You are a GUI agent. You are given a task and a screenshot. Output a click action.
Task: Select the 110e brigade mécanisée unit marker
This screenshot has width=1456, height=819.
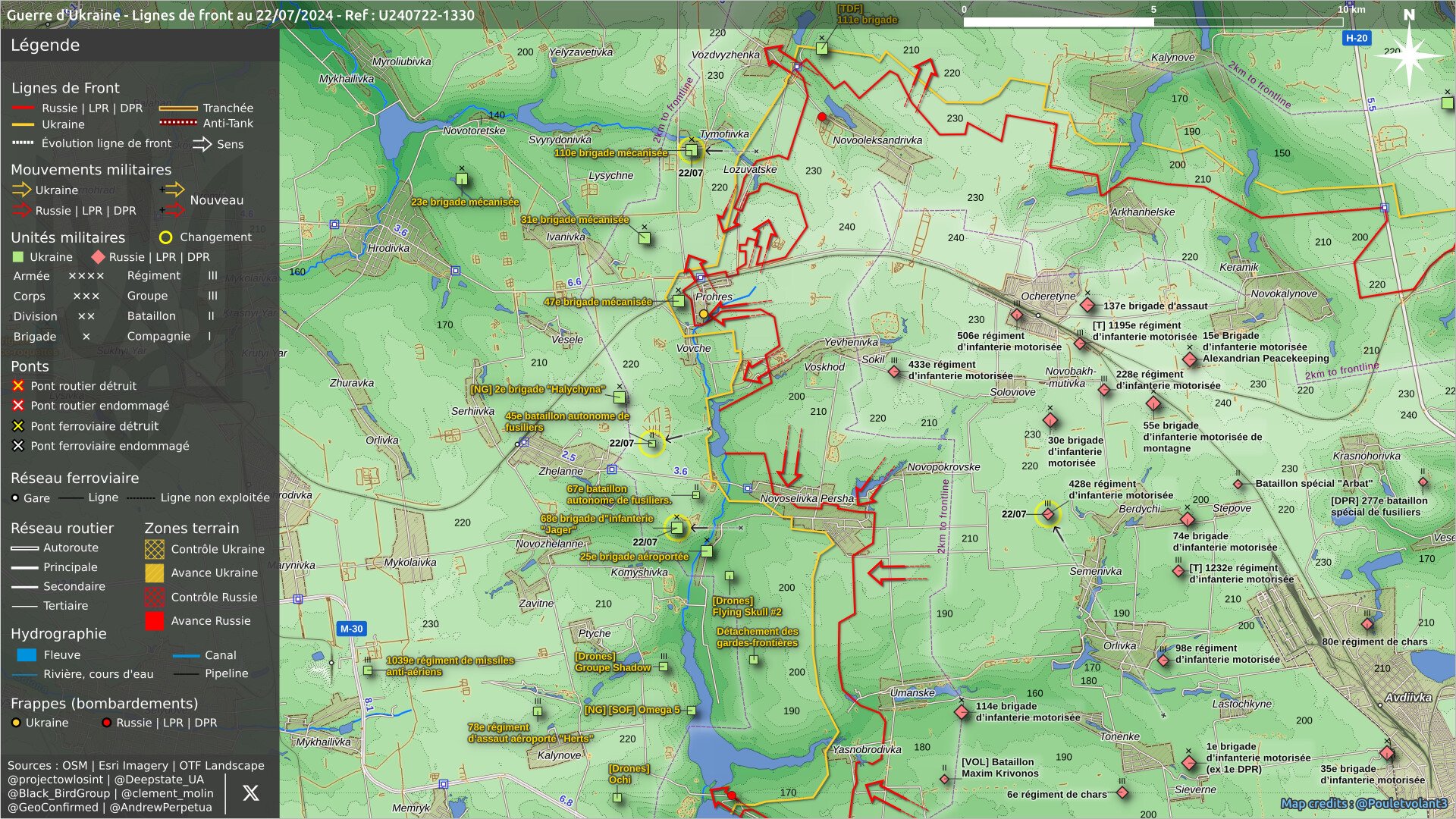pos(691,150)
